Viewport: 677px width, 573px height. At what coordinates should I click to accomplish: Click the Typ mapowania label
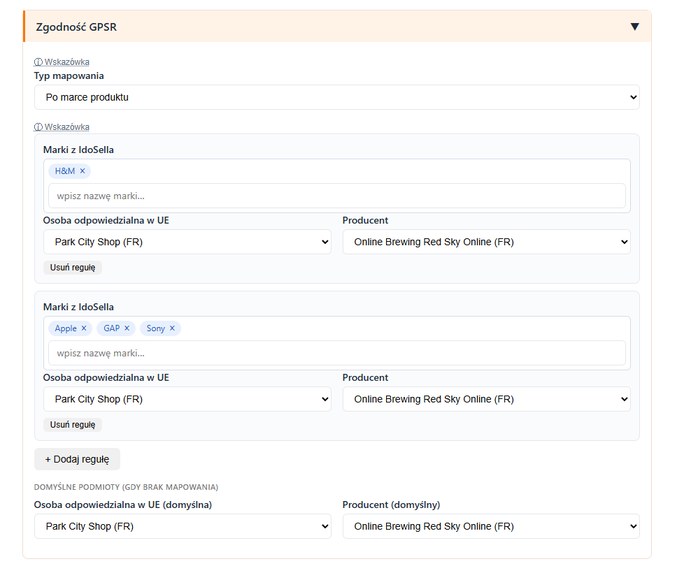69,76
